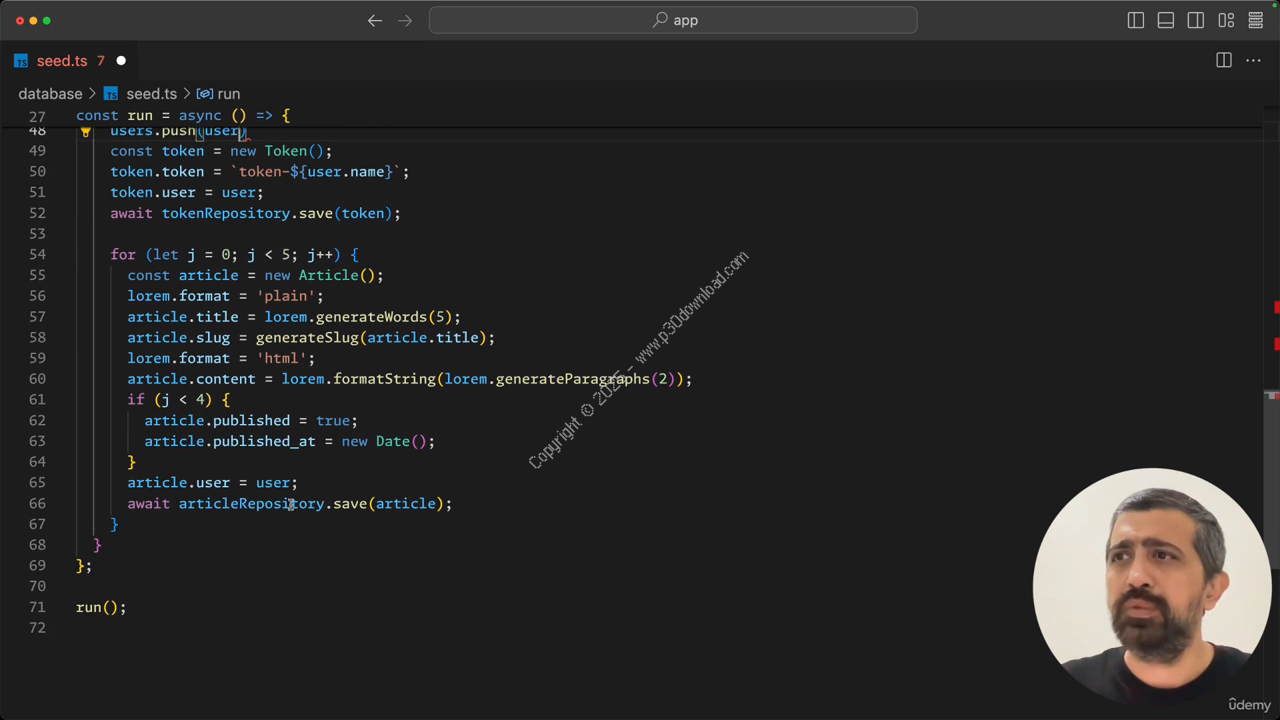Click the 'html' string on line 59
The height and width of the screenshot is (720, 1280).
[x=281, y=358]
